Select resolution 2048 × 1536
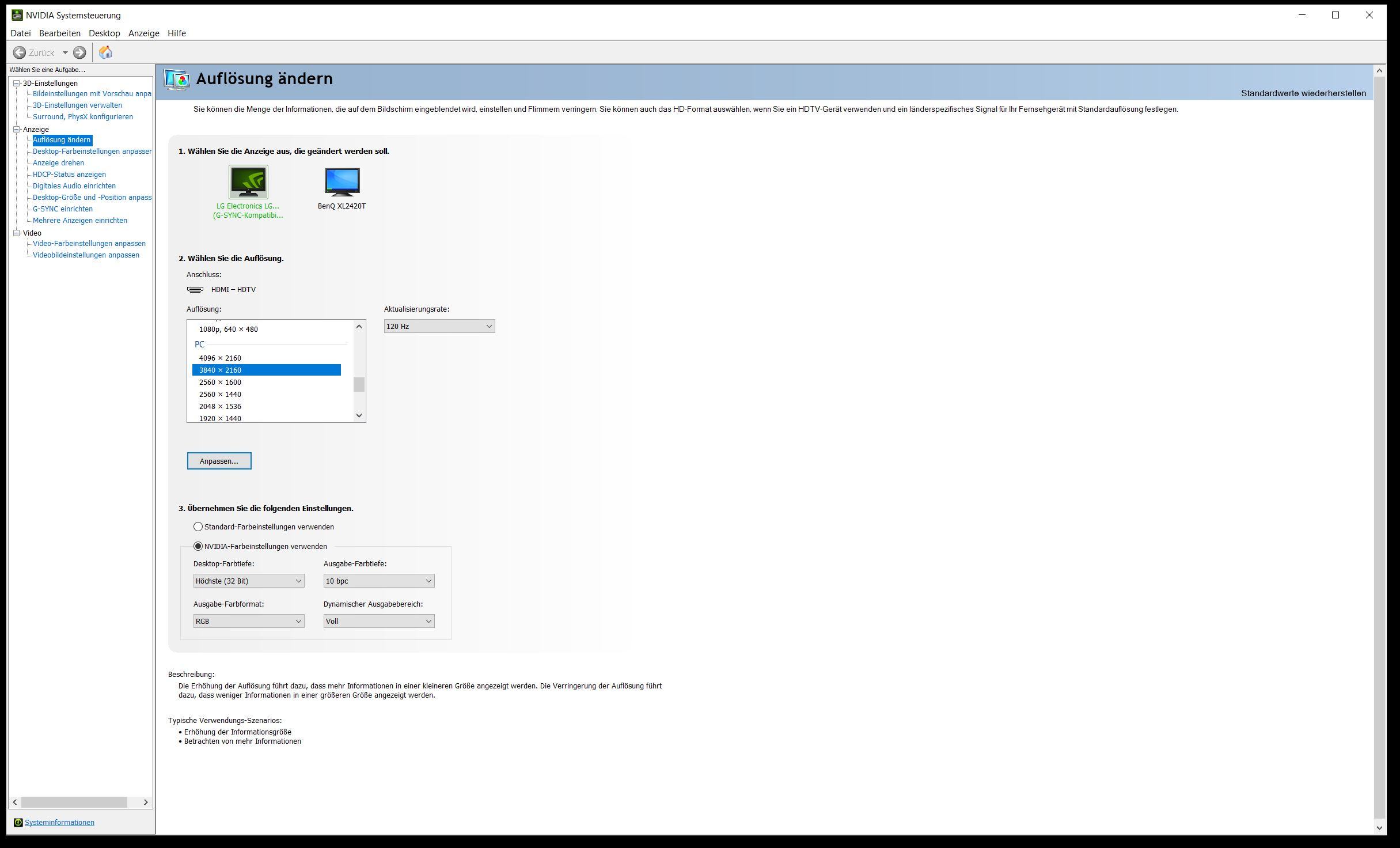Screen dimensions: 1400x848 (267, 406)
